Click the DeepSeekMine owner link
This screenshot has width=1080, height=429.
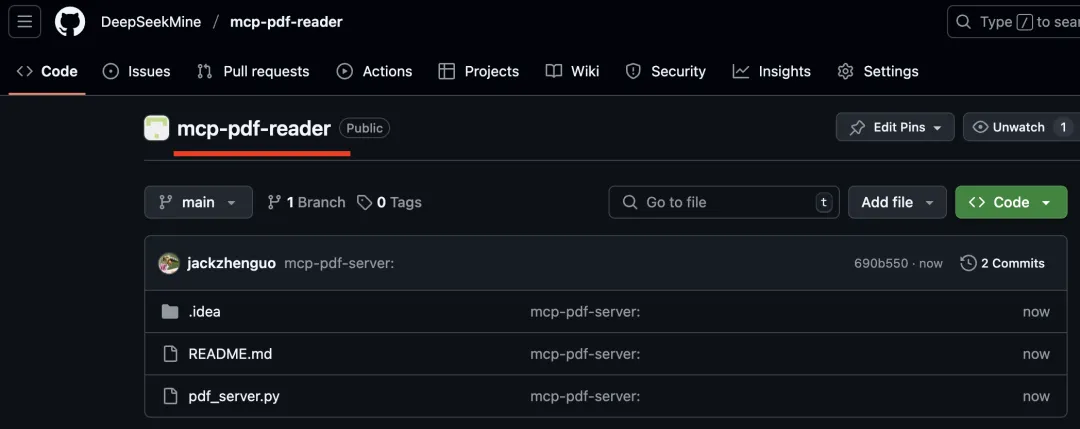coord(151,22)
